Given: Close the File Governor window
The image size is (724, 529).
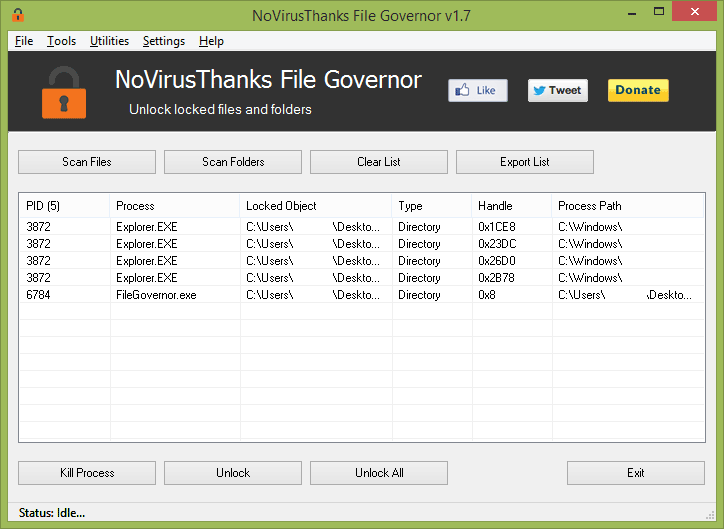Looking at the screenshot, I should pos(694,12).
